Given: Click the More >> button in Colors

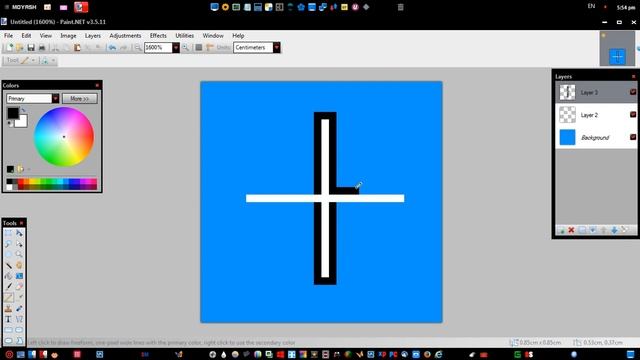Looking at the screenshot, I should 80,99.
